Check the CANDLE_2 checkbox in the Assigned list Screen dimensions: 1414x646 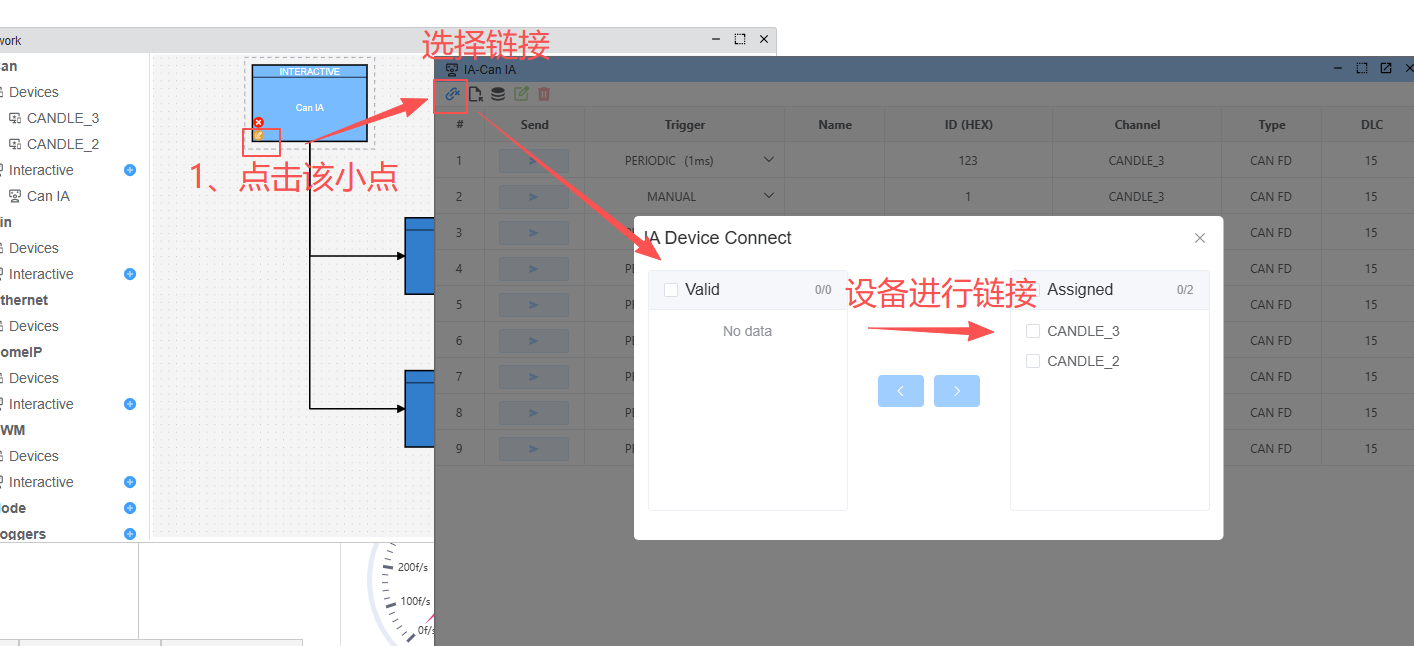1033,361
